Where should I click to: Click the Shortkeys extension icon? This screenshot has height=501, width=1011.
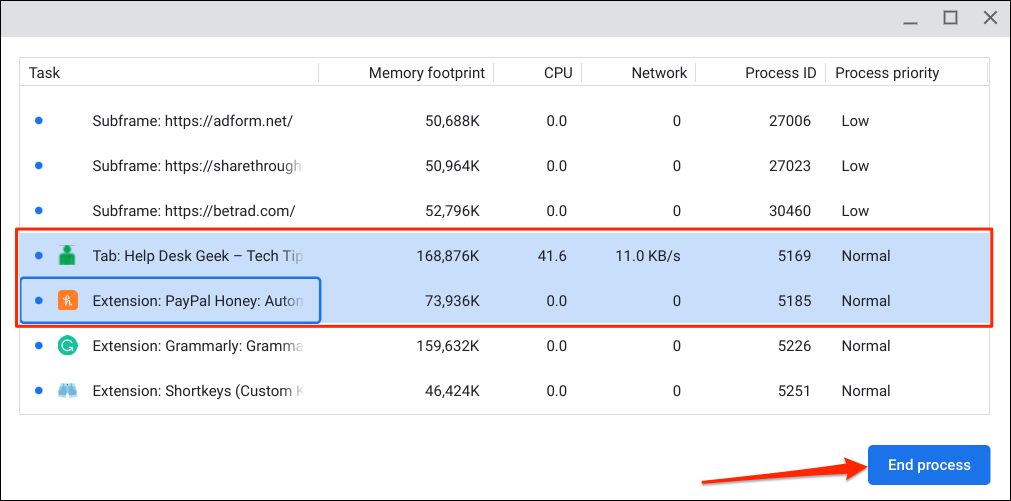[68, 391]
